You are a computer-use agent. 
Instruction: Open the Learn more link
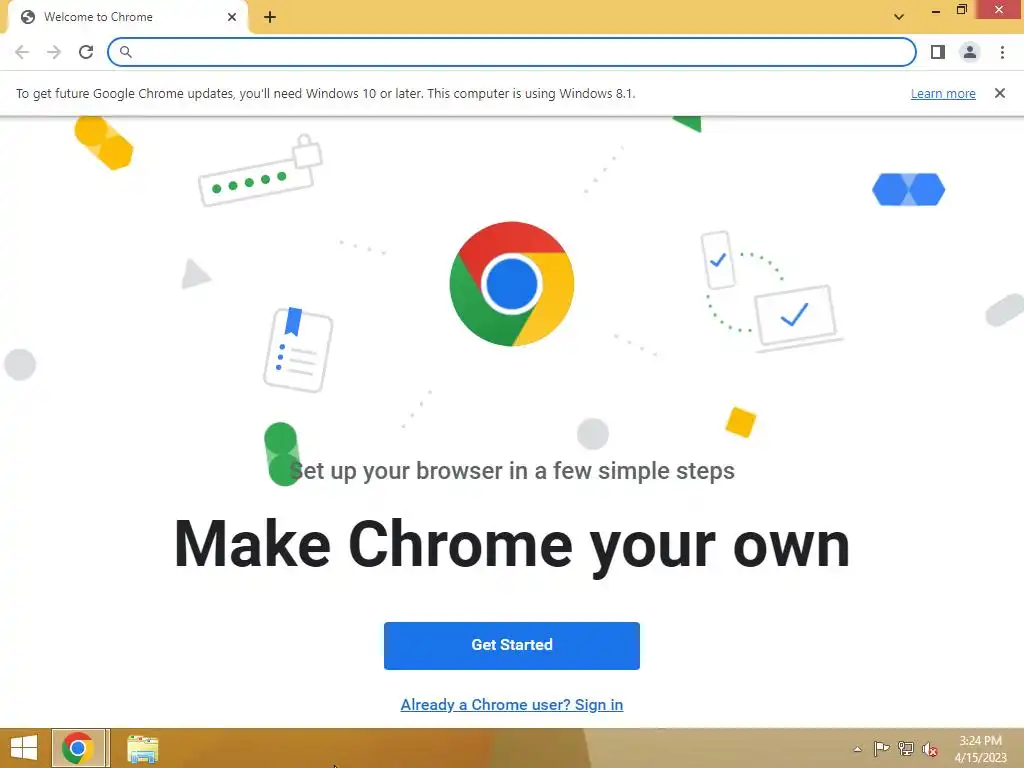(x=943, y=93)
